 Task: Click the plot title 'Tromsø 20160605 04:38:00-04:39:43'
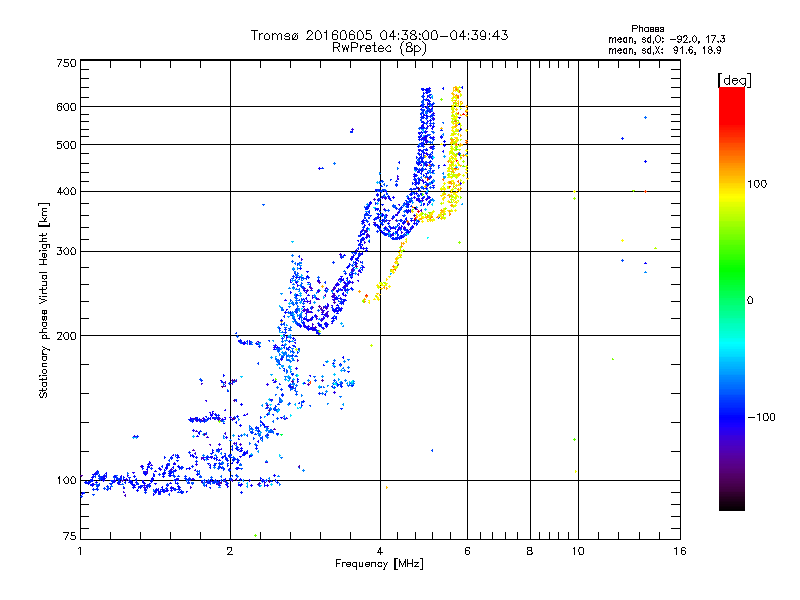379,35
